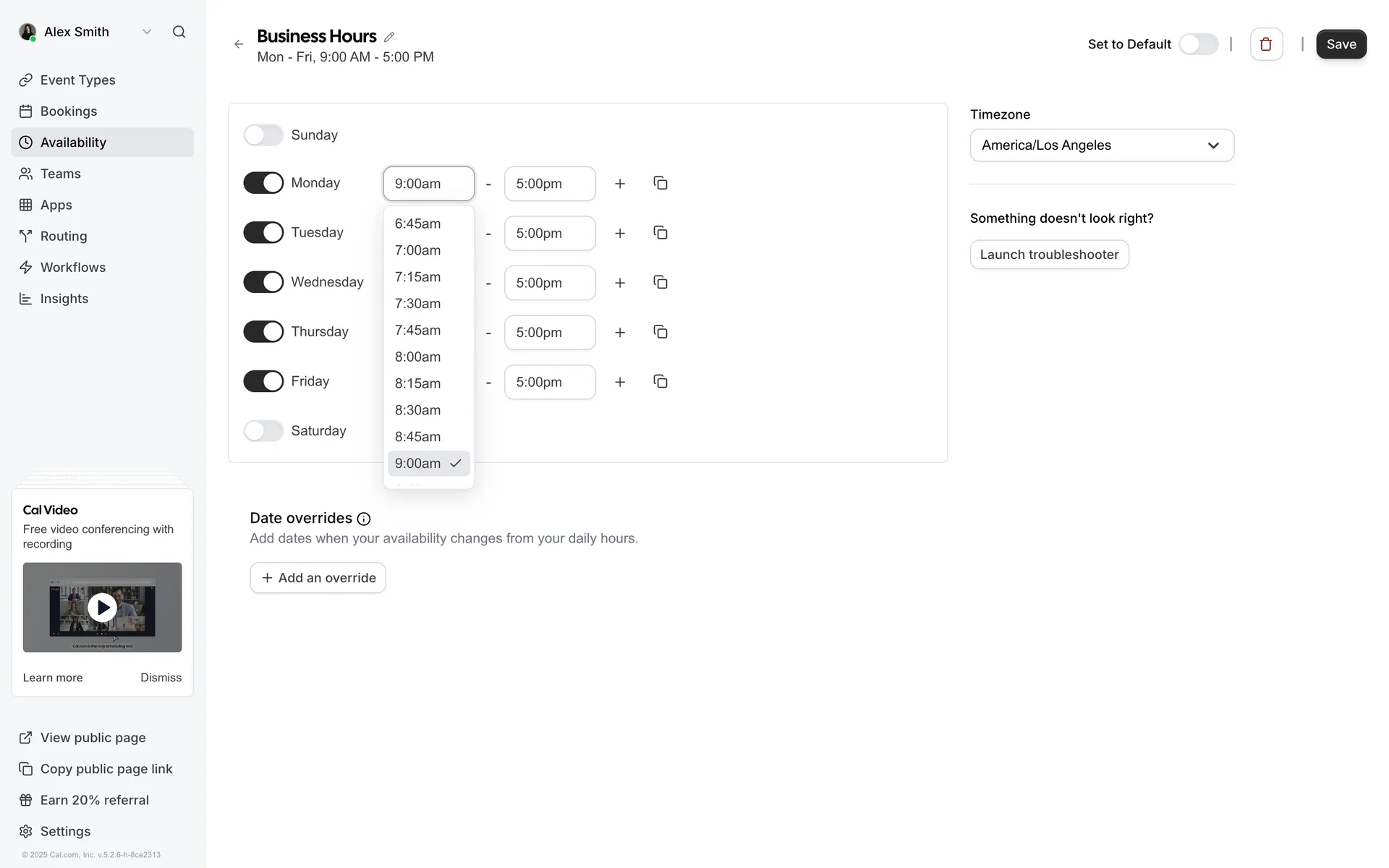Copy Monday times using the copy icon
This screenshot has width=1389, height=868.
tap(660, 183)
